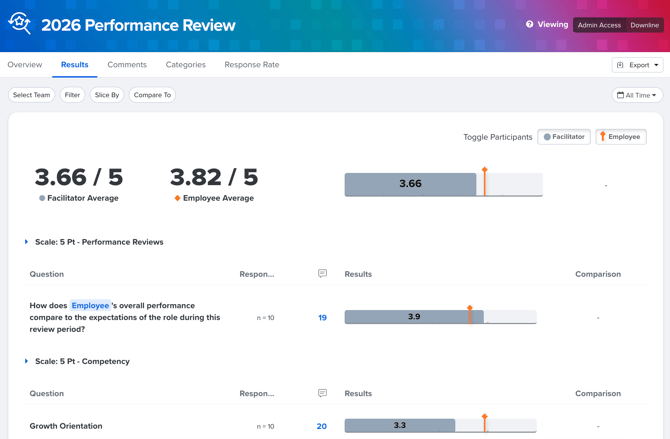
Task: Open 19 comments for overall performance question
Action: (322, 318)
